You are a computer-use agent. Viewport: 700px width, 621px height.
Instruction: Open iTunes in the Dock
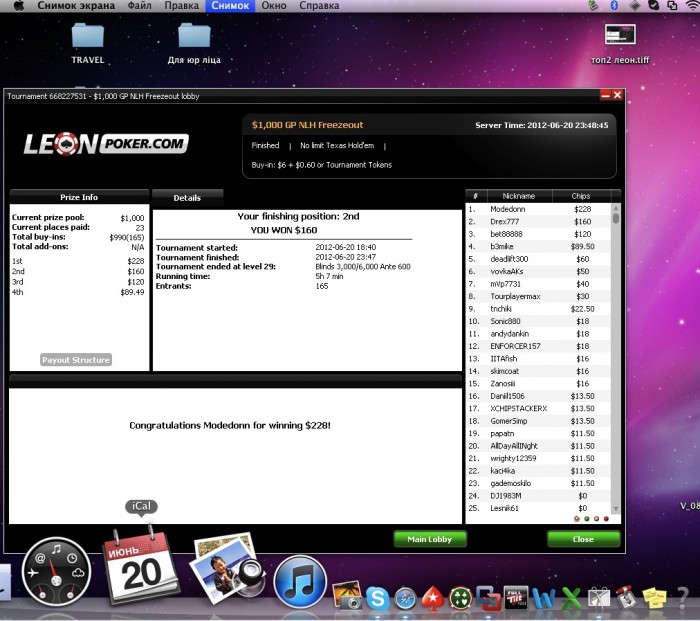click(300, 581)
